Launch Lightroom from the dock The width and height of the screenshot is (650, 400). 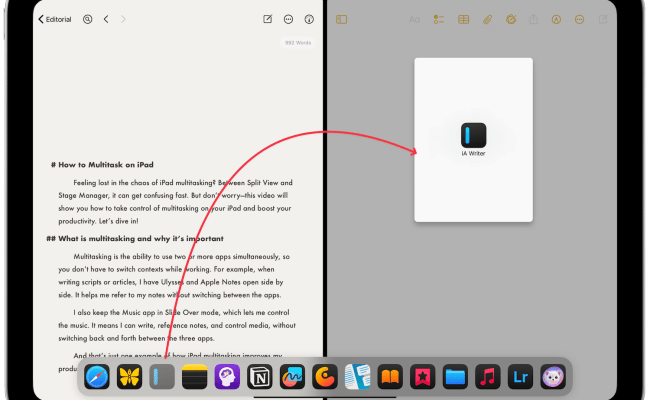coord(520,377)
